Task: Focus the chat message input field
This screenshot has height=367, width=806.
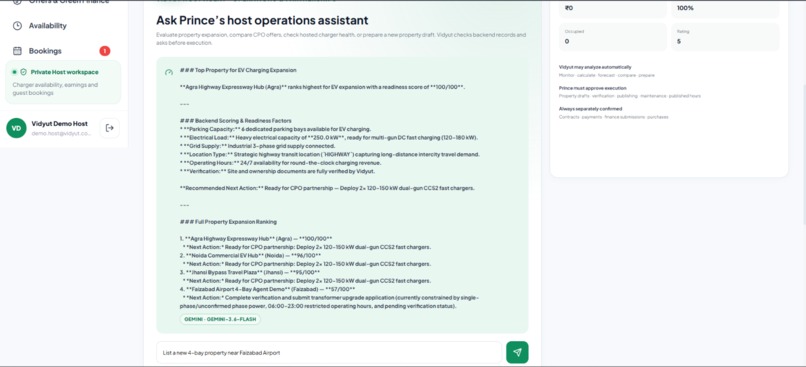Action: tap(329, 353)
